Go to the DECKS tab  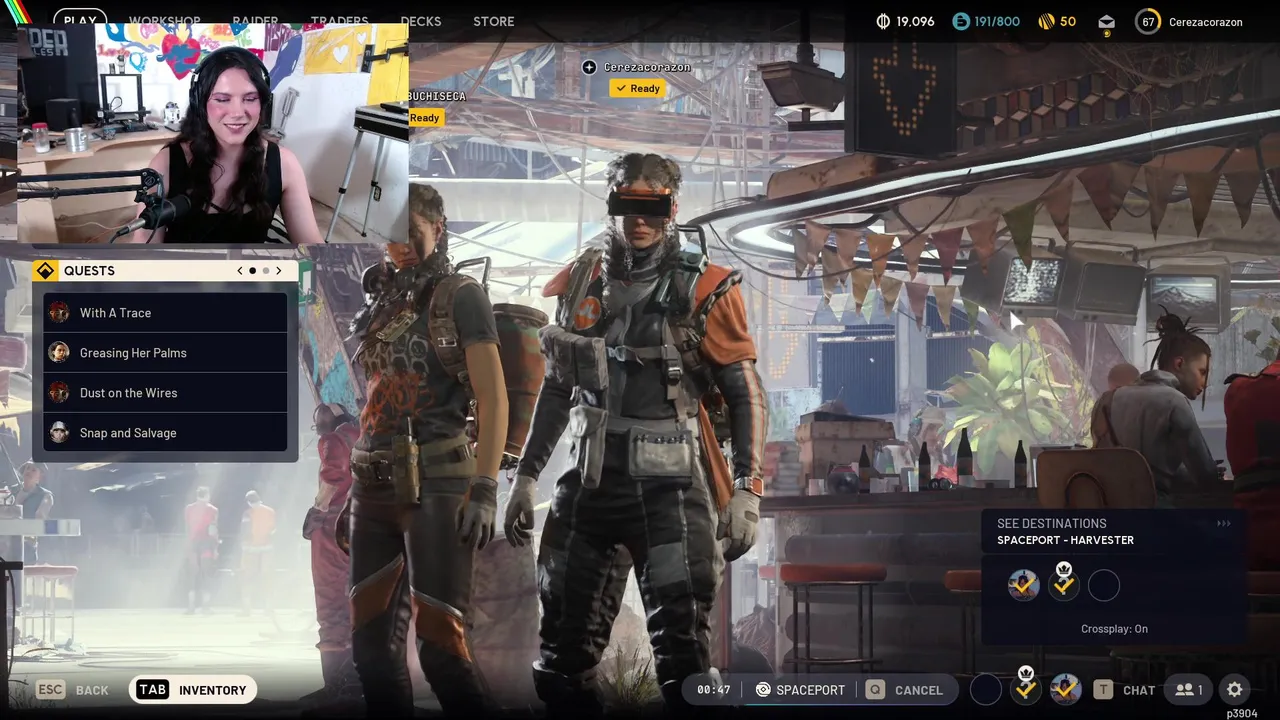click(x=421, y=21)
